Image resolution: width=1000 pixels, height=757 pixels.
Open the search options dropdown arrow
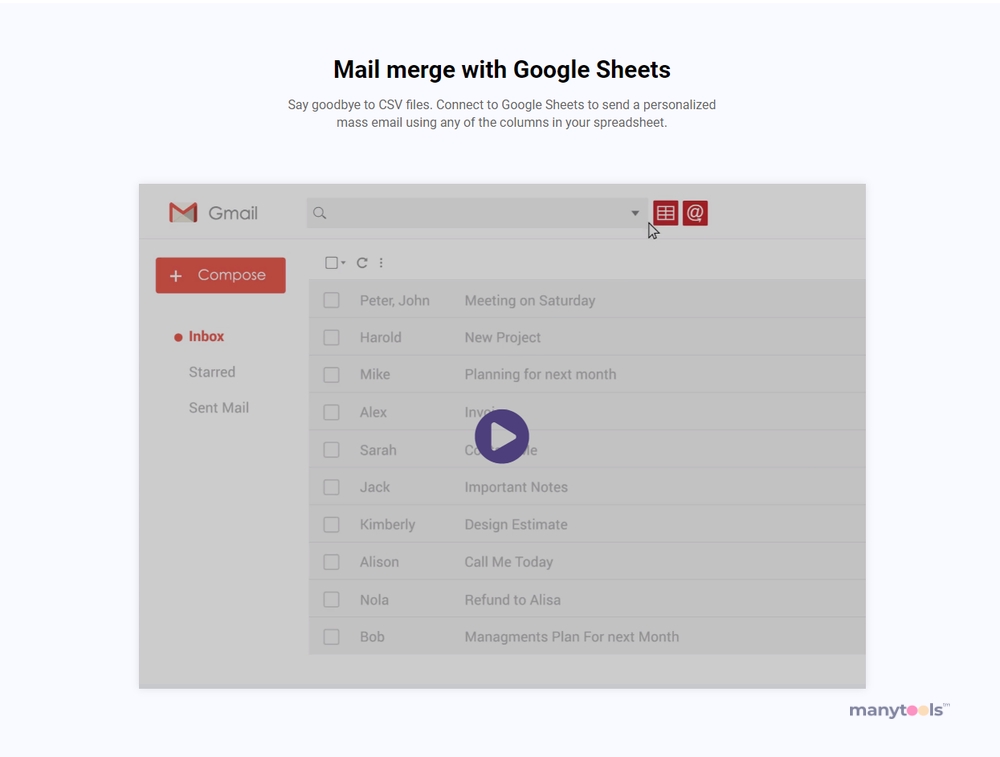click(635, 213)
